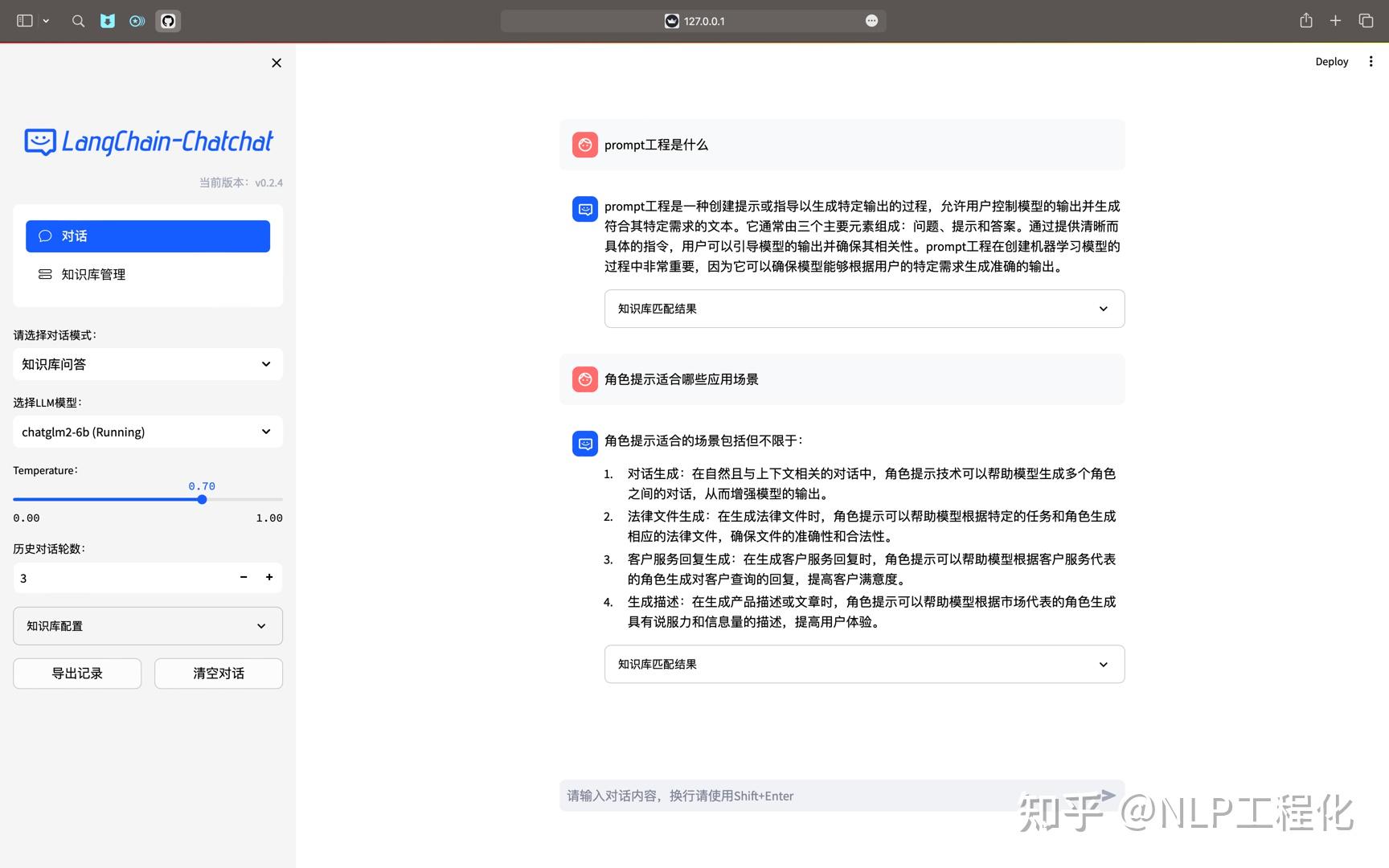This screenshot has width=1389, height=868.
Task: Open the 对话模式 dropdown showing 知识库问答
Action: (x=147, y=364)
